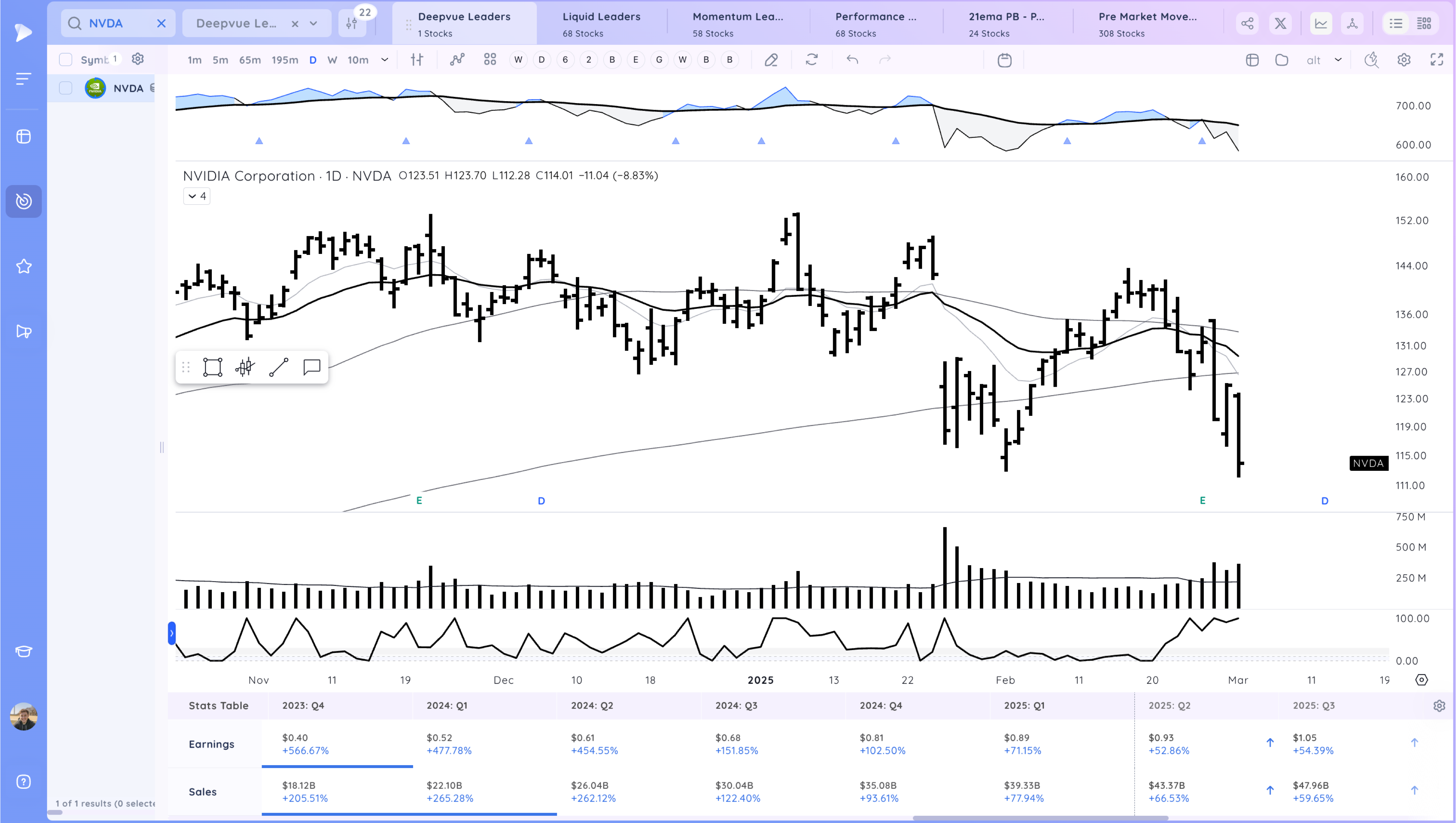Open the Deepvue Leaders watchlist dropdown
Image resolution: width=1456 pixels, height=823 pixels.
(314, 23)
